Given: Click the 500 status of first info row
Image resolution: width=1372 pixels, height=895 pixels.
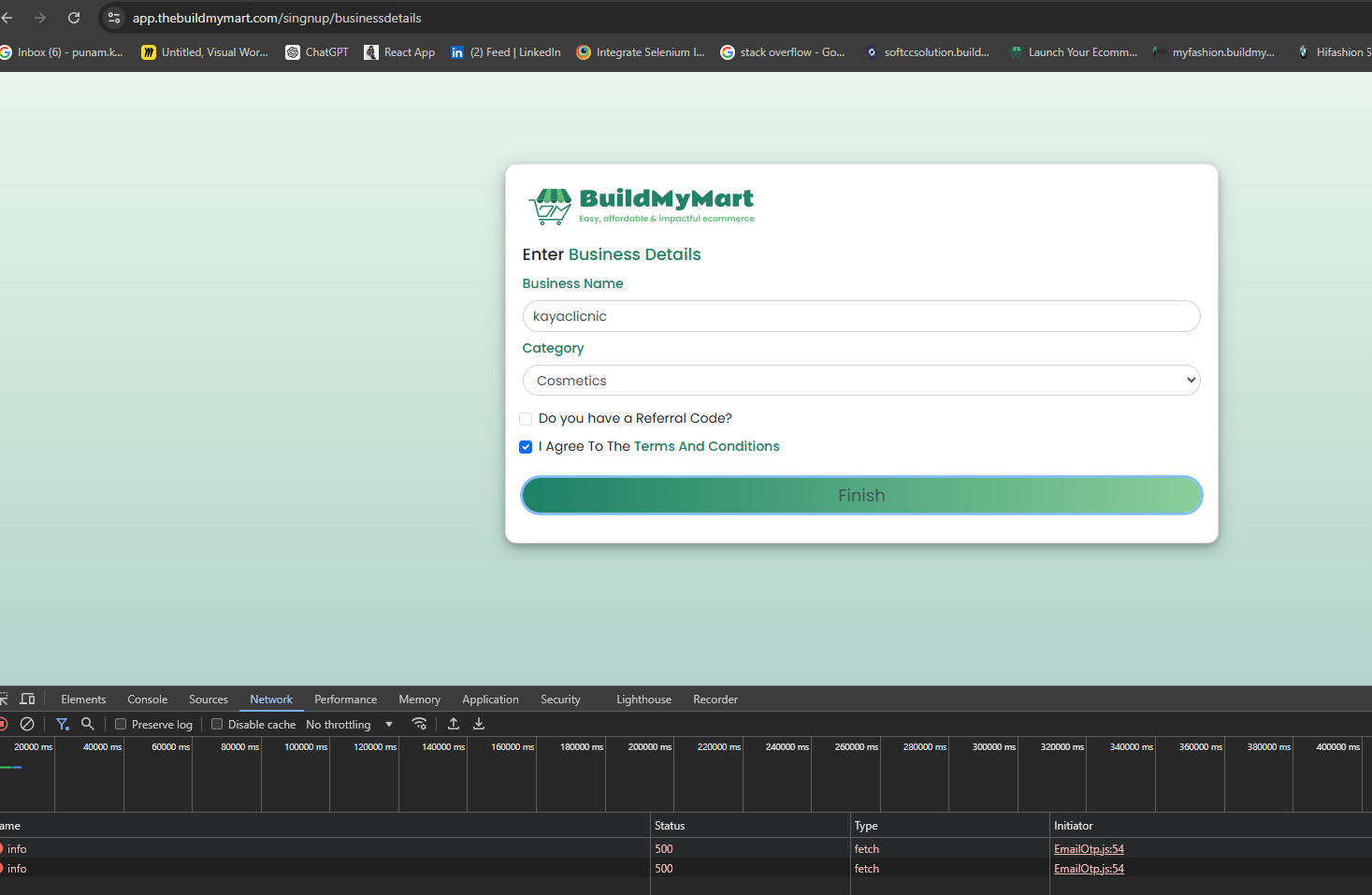Looking at the screenshot, I should click(664, 849).
